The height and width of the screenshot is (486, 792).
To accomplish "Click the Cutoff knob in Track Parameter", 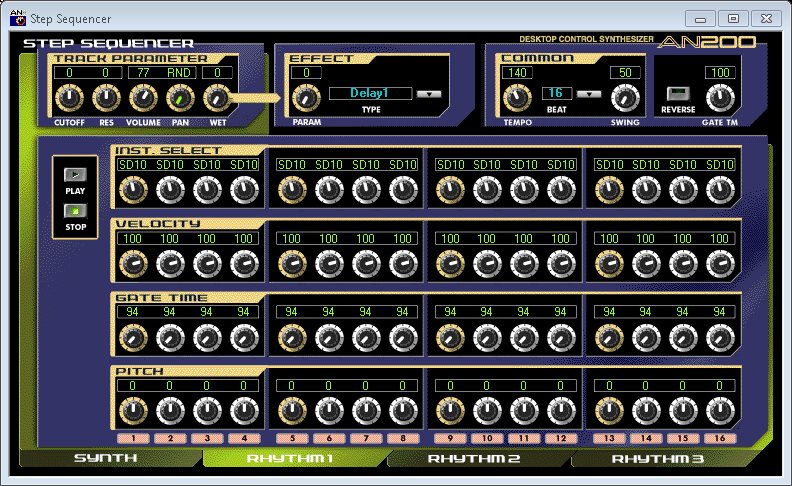I will coord(69,98).
